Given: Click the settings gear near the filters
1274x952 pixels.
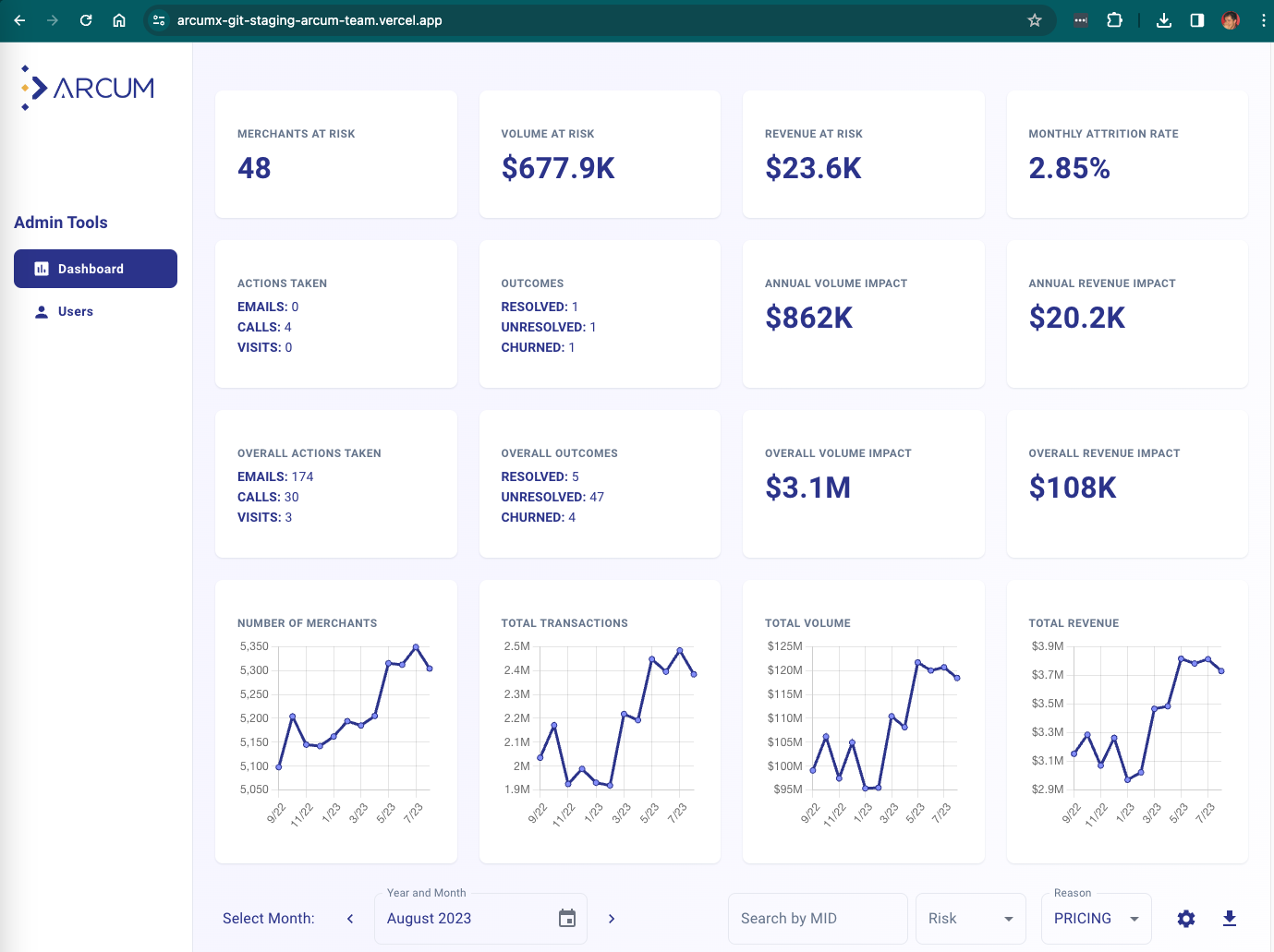Looking at the screenshot, I should click(1185, 918).
